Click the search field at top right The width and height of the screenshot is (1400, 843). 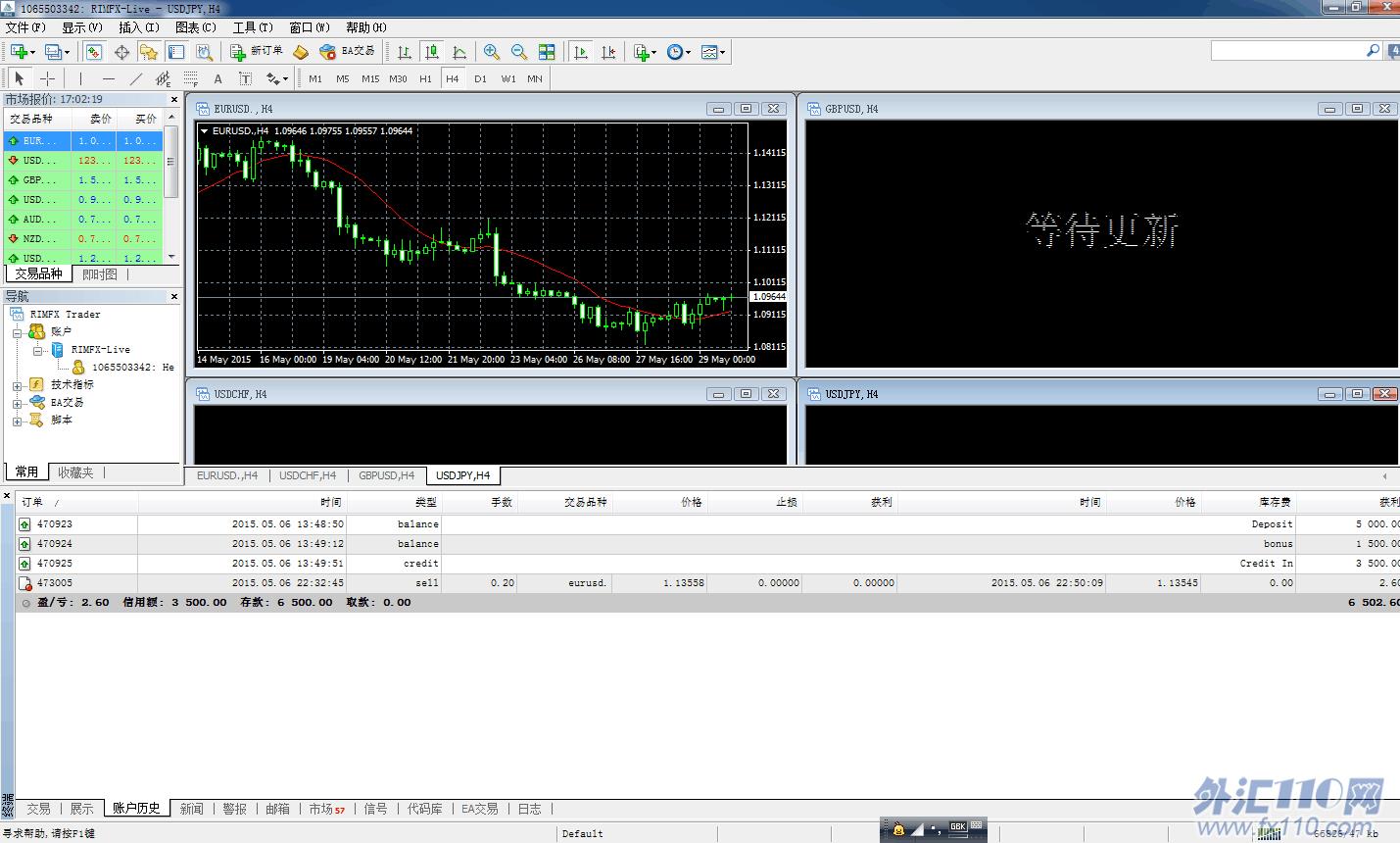[1288, 50]
